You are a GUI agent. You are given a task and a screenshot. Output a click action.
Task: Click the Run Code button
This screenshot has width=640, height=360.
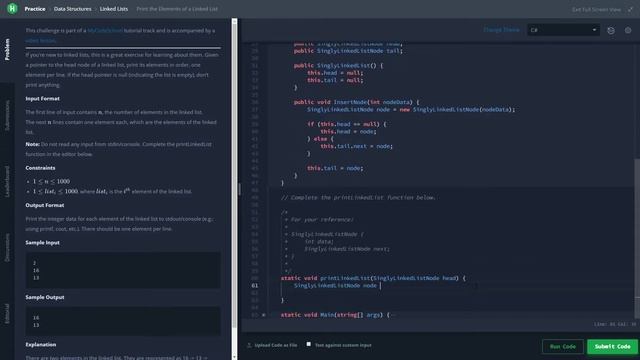(x=562, y=347)
